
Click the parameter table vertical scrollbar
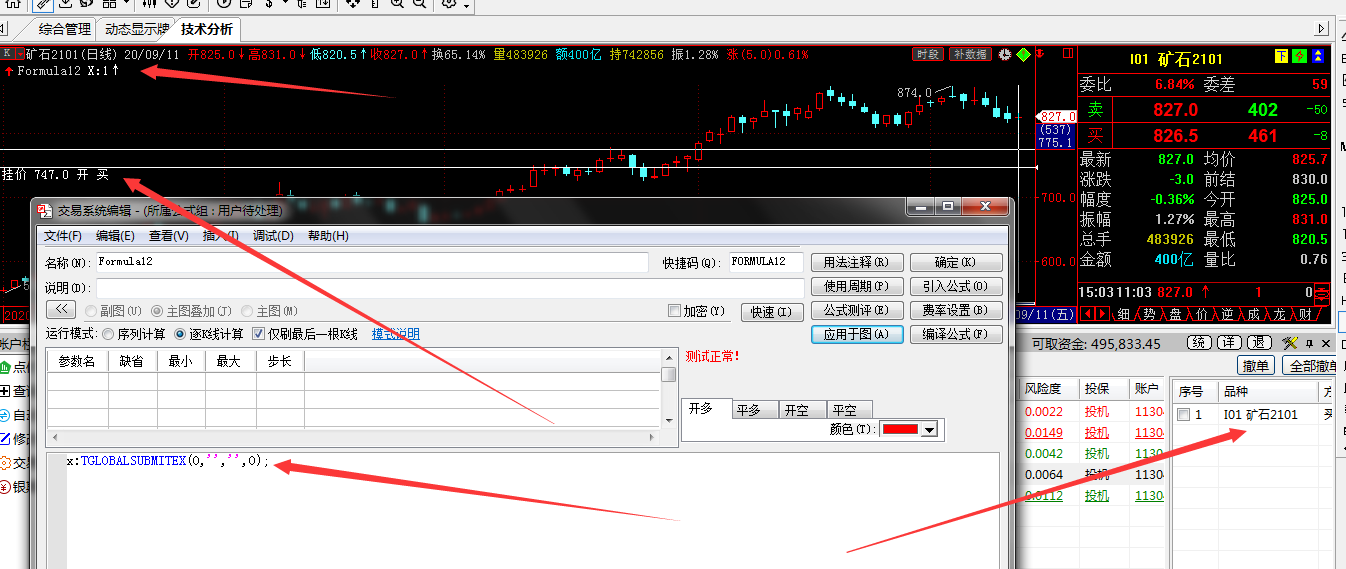click(669, 390)
